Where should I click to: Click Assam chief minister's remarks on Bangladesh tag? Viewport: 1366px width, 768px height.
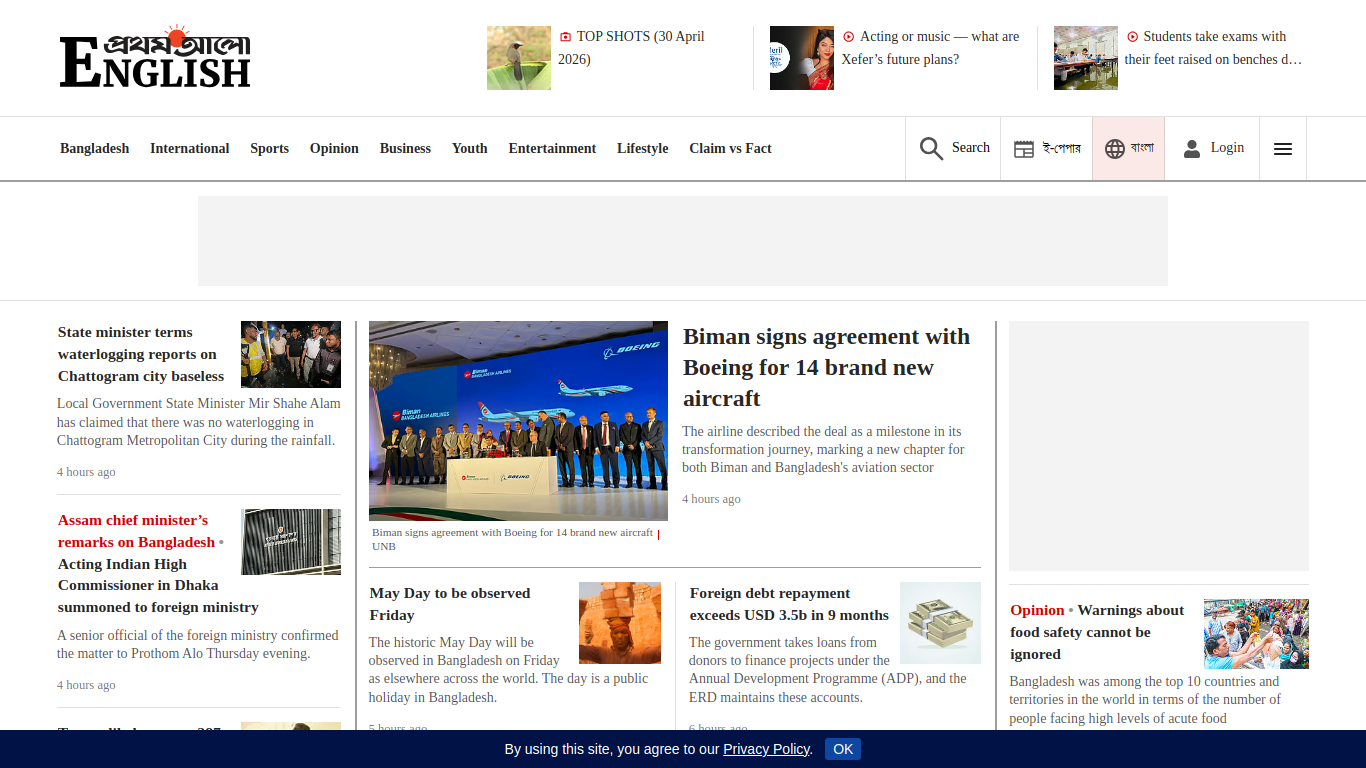pos(136,531)
